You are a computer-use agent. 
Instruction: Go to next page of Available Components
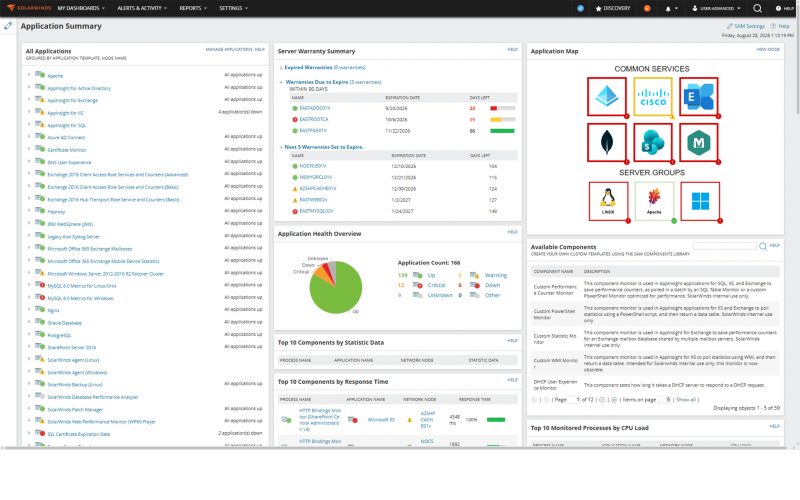(602, 400)
